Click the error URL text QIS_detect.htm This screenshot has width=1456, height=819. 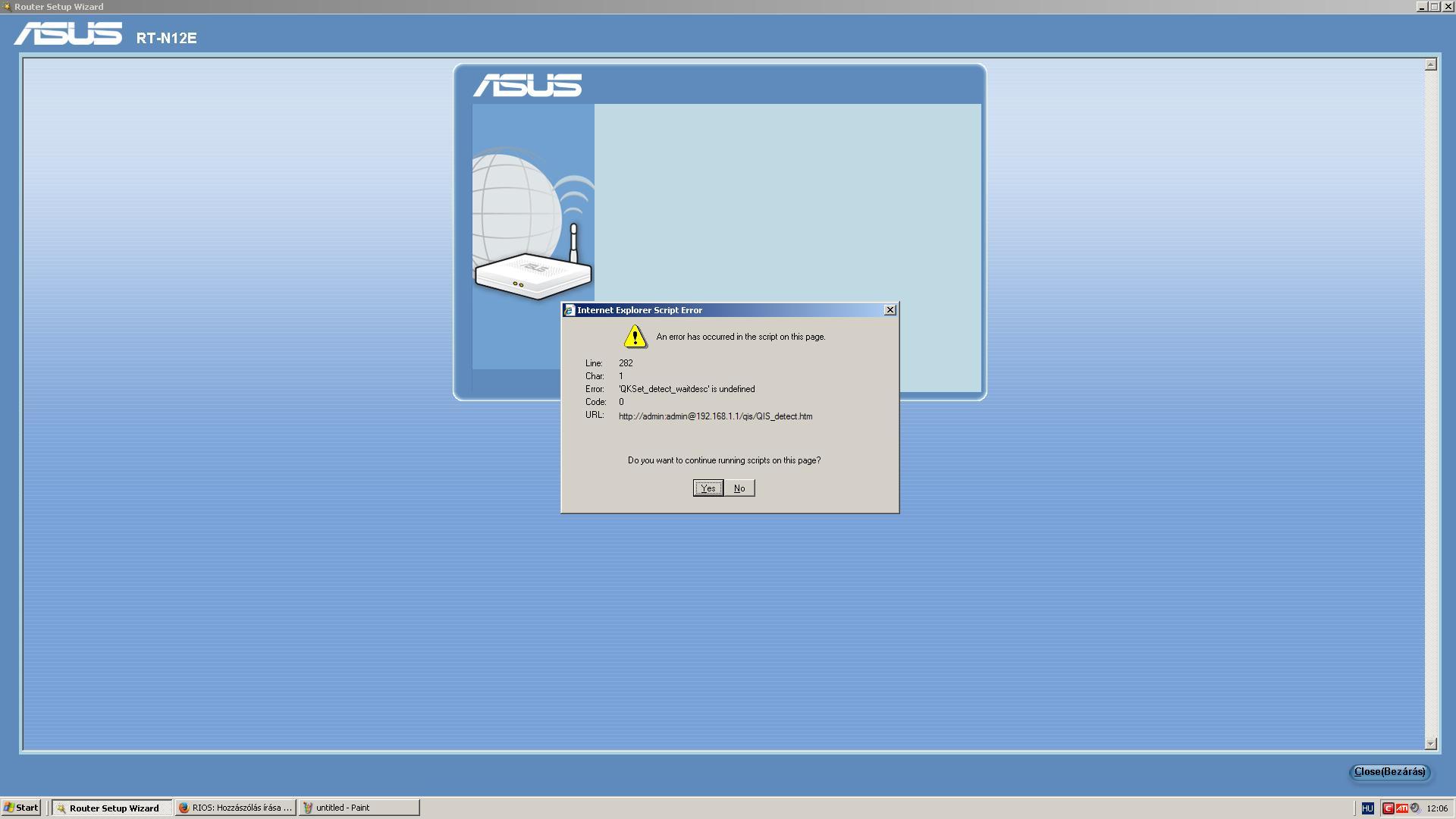click(x=715, y=416)
